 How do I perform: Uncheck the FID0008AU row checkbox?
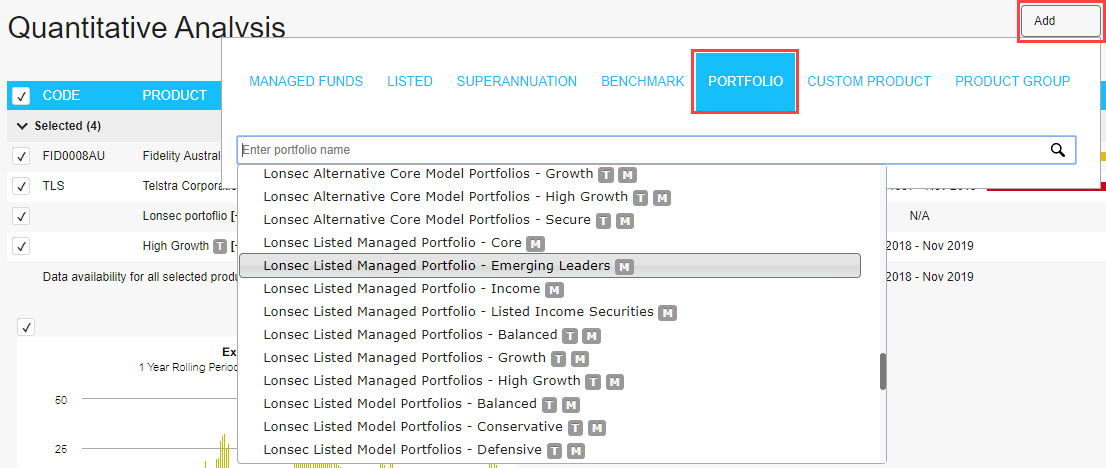[x=21, y=156]
